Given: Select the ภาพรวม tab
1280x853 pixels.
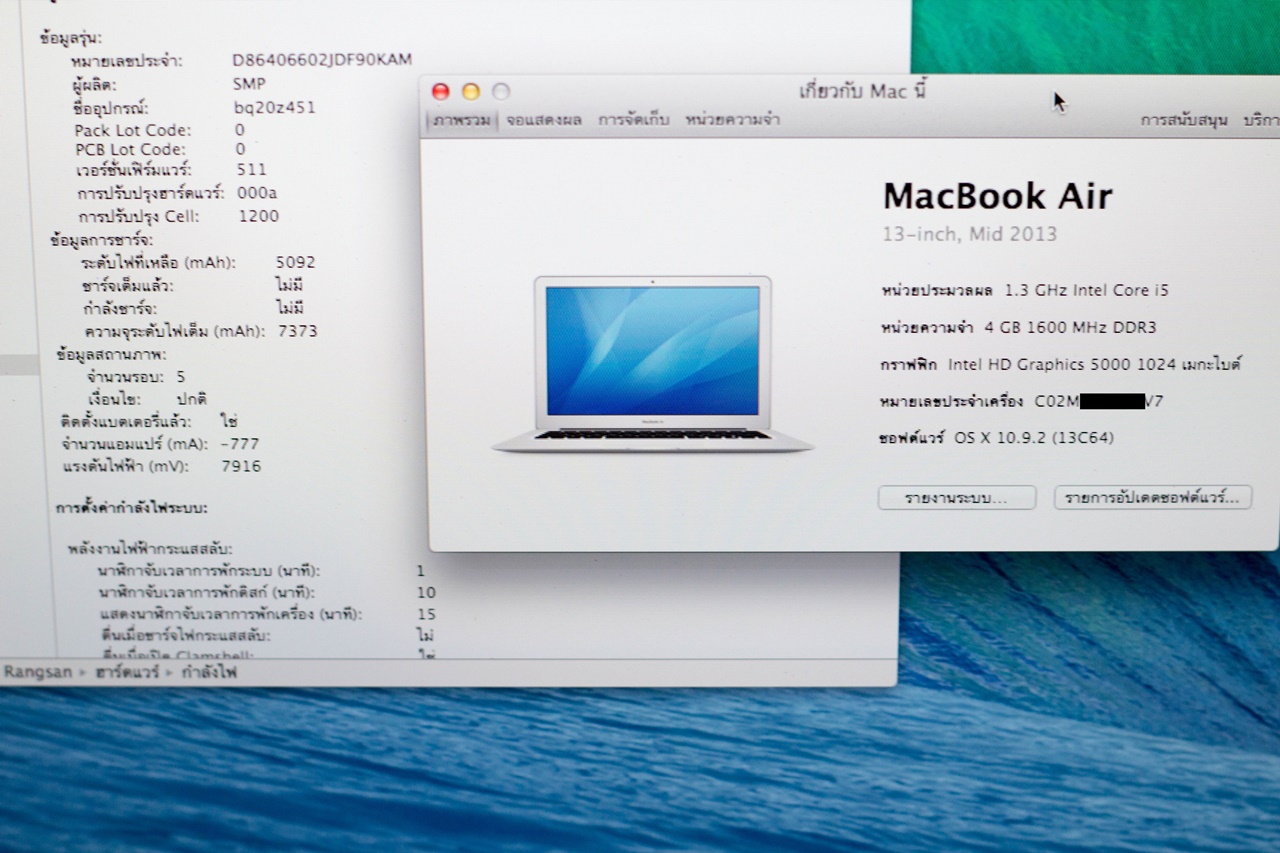Looking at the screenshot, I should pos(462,120).
